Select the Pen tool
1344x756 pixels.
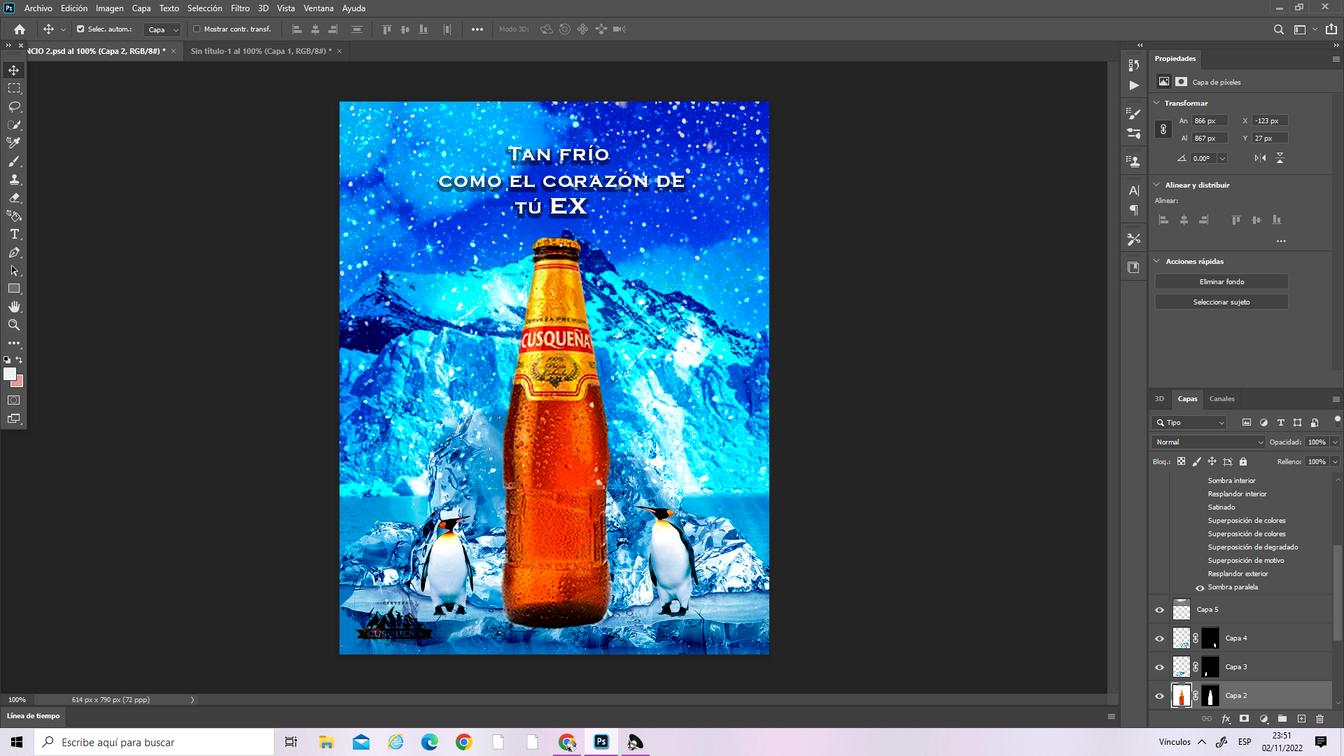[x=14, y=252]
